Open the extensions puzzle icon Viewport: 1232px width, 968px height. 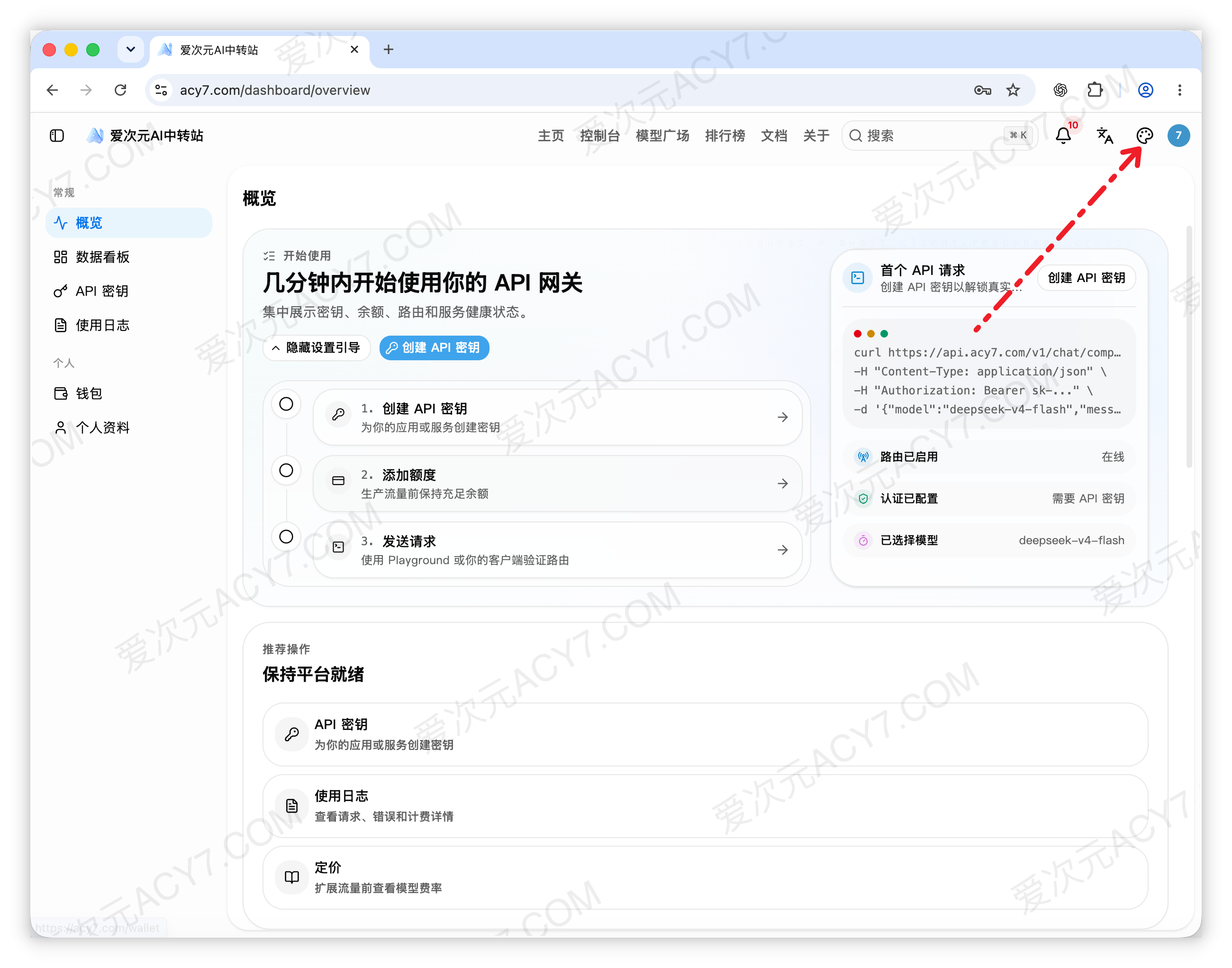click(1095, 90)
